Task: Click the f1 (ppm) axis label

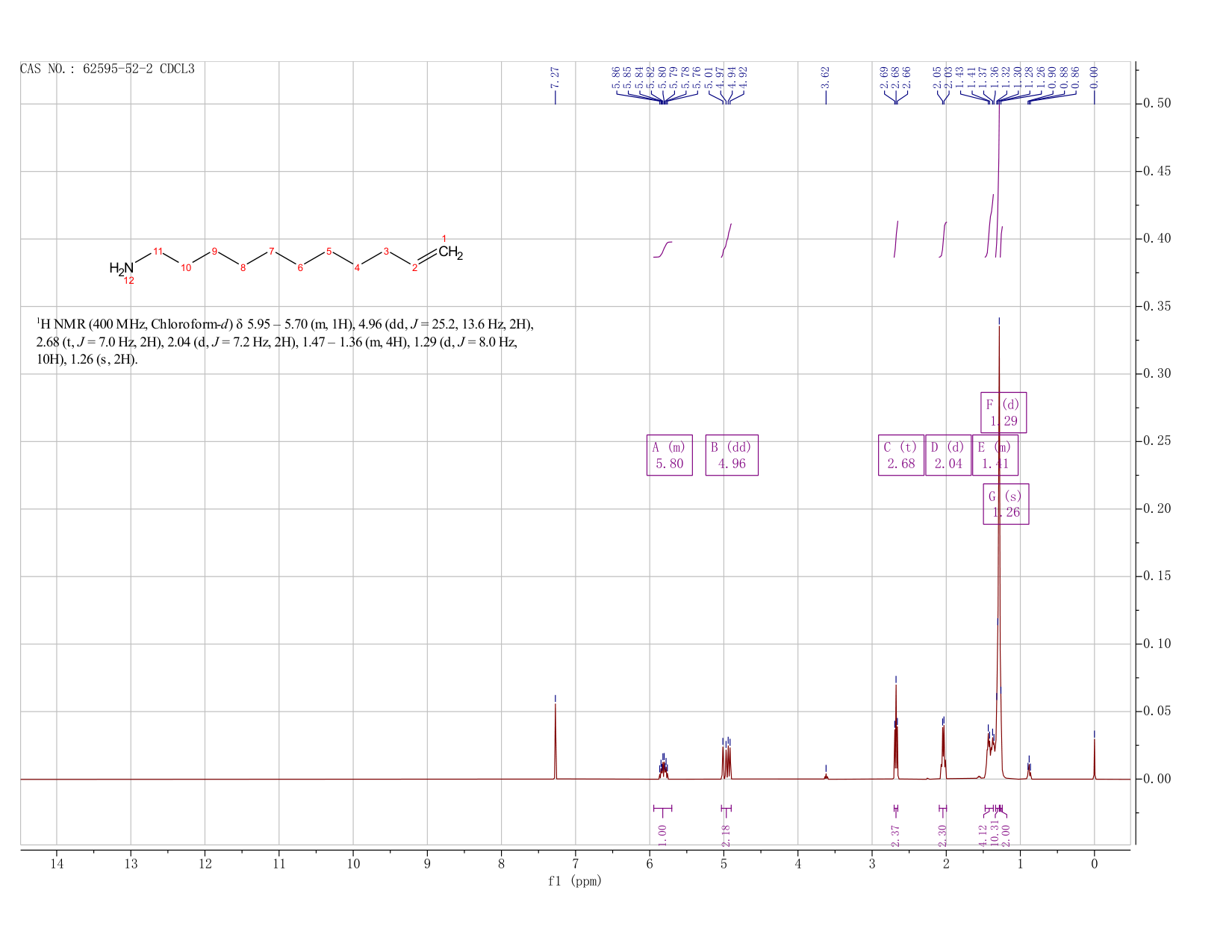Action: click(575, 881)
